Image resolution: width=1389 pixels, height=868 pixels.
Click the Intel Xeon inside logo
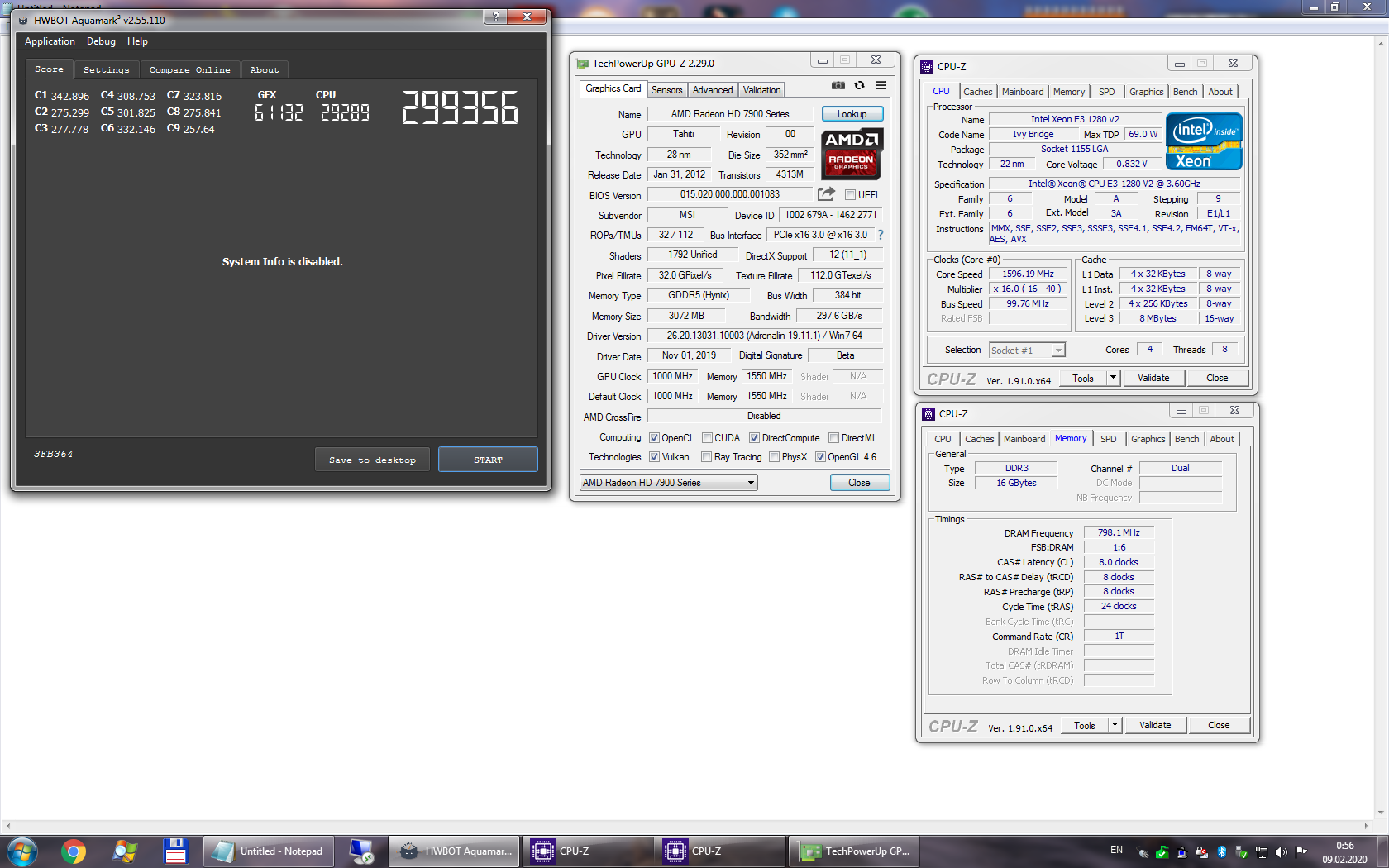click(x=1204, y=141)
